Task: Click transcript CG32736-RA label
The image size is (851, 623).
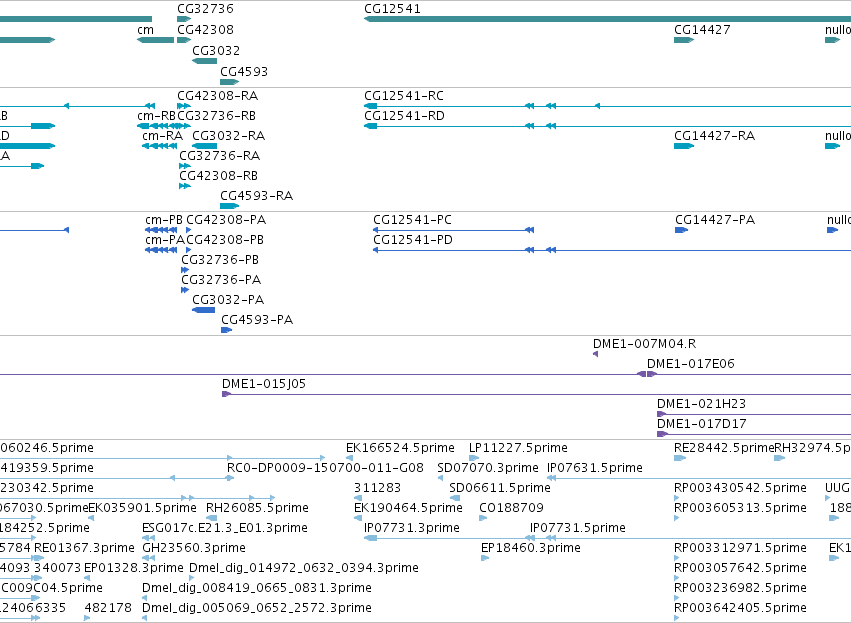Action: [x=219, y=156]
